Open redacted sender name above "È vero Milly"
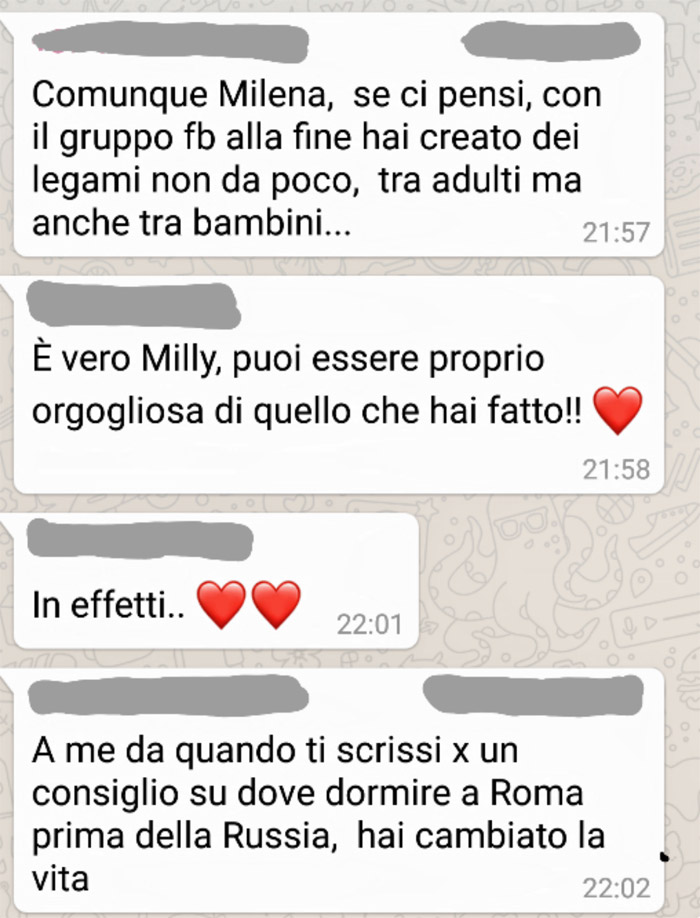The image size is (700, 918). pyautogui.click(x=133, y=305)
